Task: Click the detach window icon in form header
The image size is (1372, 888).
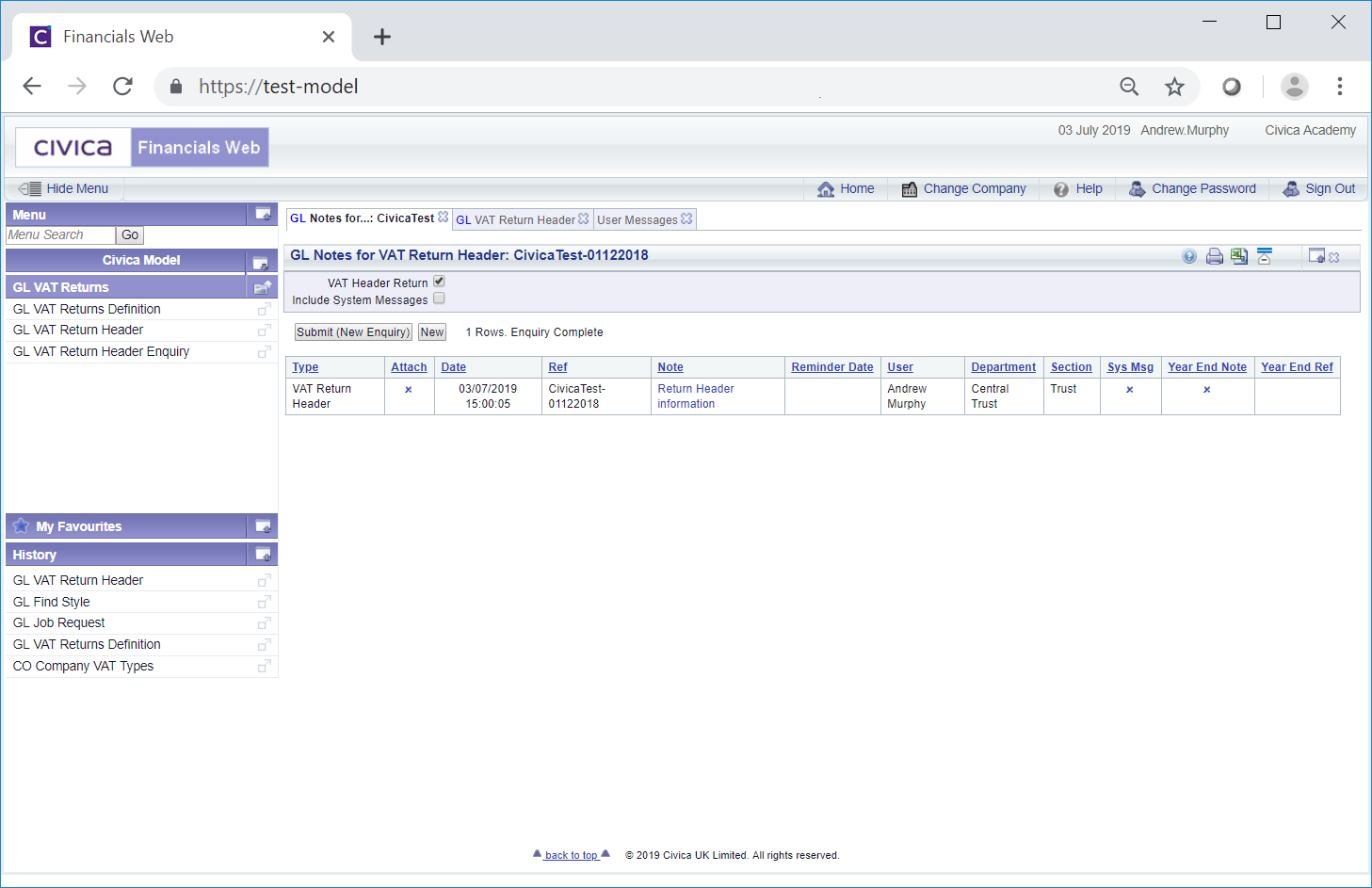Action: pos(1316,256)
